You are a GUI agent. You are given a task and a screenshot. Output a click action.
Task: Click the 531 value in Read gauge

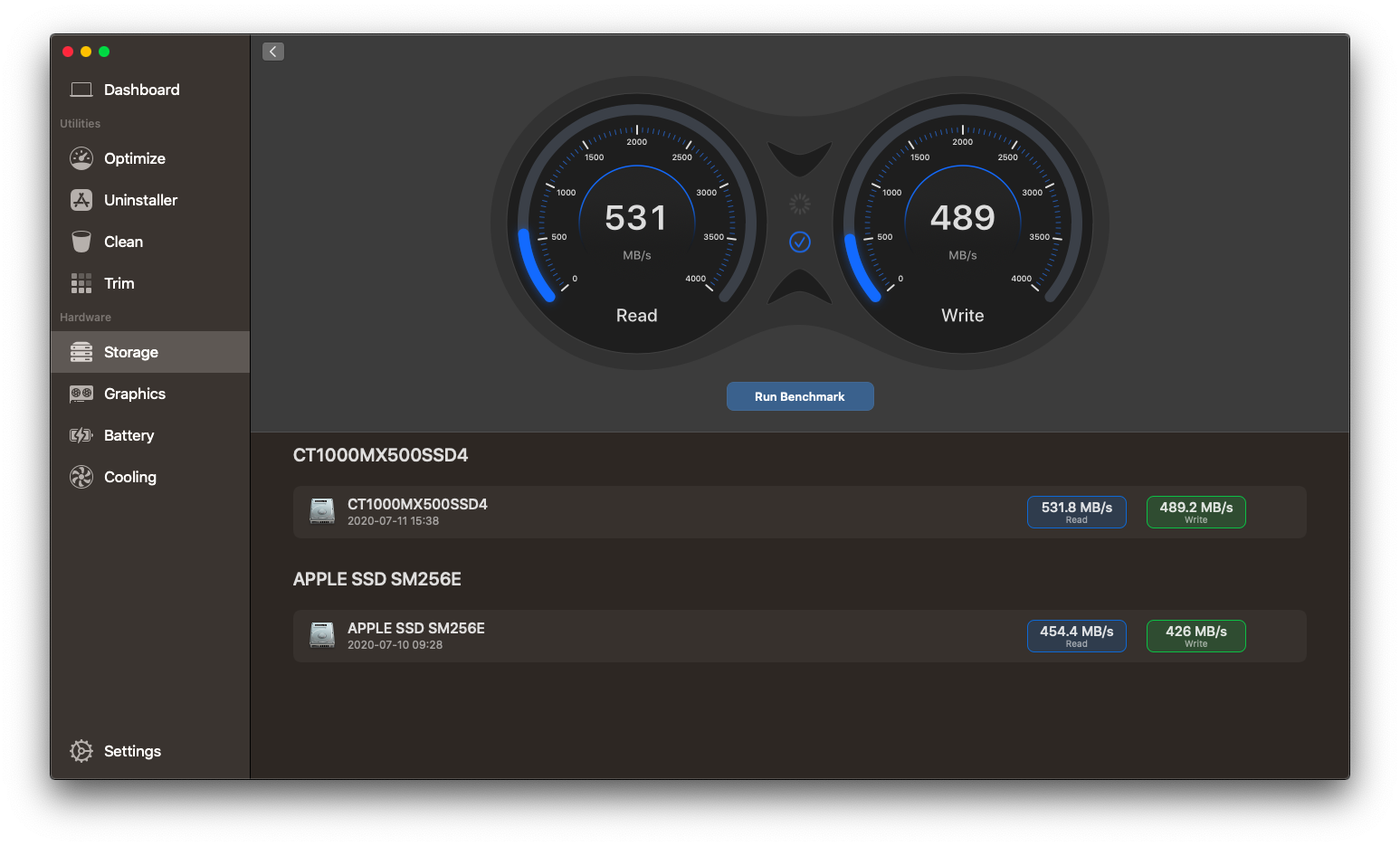[x=636, y=218]
